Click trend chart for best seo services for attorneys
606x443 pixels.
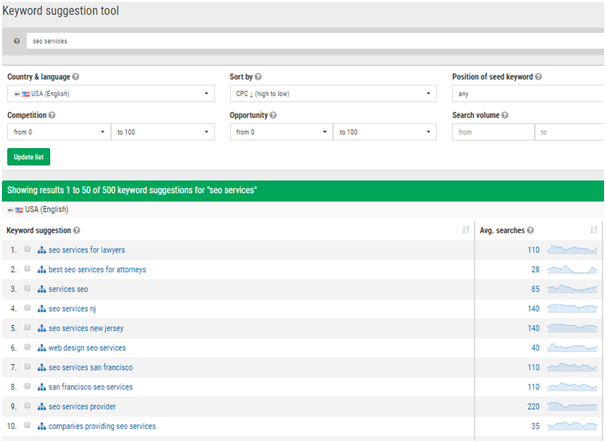[x=572, y=269]
